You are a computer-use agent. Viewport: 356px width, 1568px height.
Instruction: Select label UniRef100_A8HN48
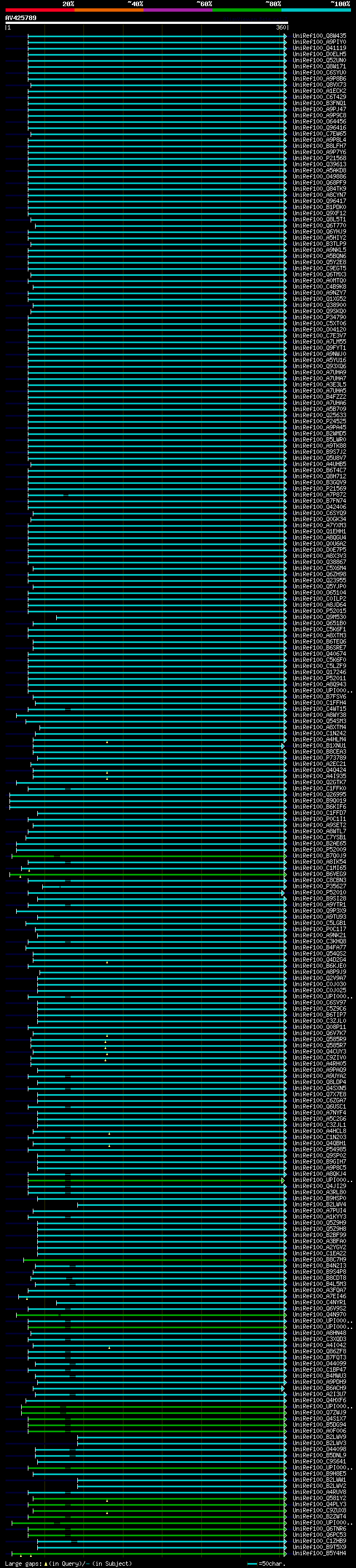pos(319,1333)
